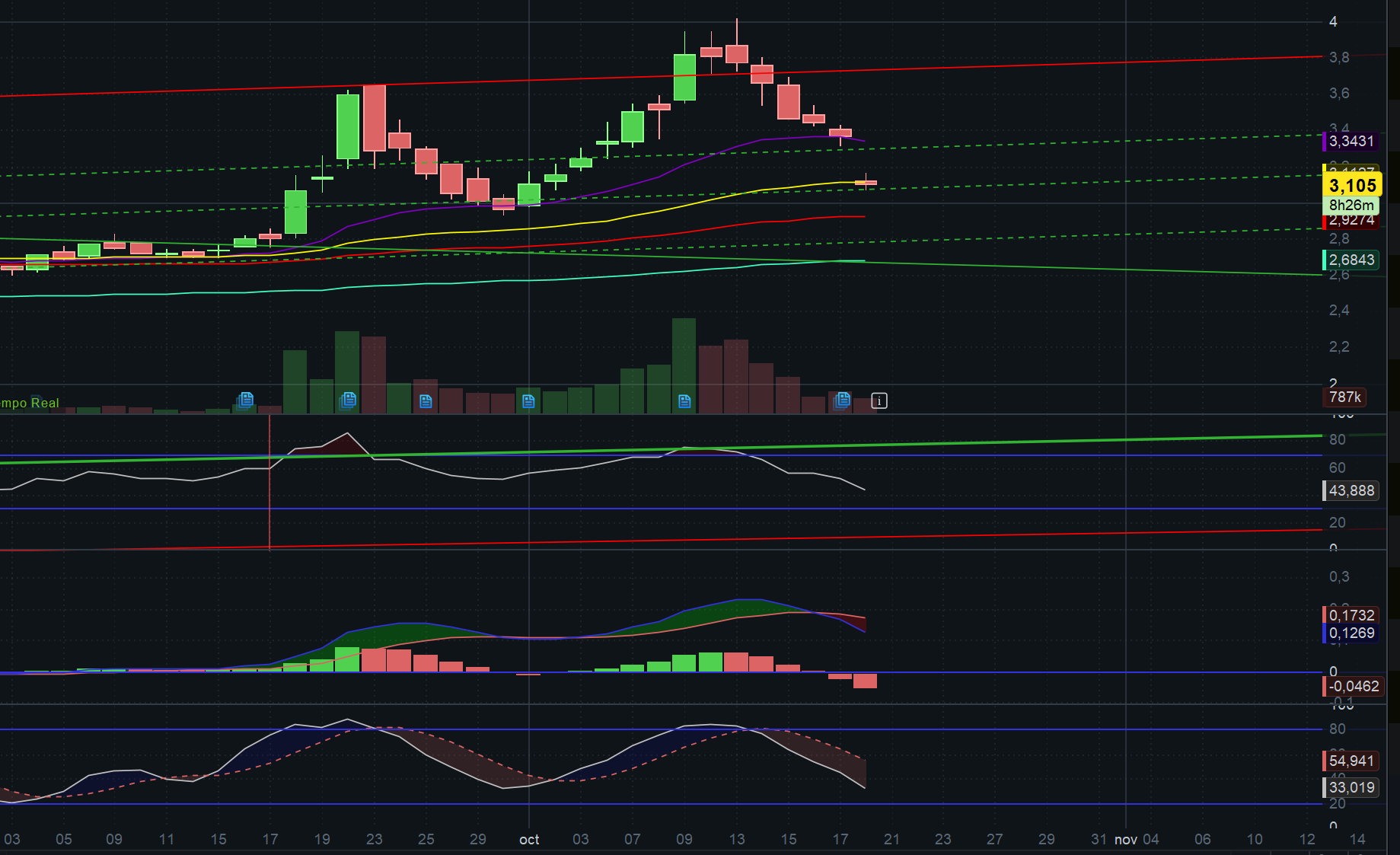Click the info icon beside the last volume bar
Viewport: 1400px width, 855px height.
click(x=879, y=400)
